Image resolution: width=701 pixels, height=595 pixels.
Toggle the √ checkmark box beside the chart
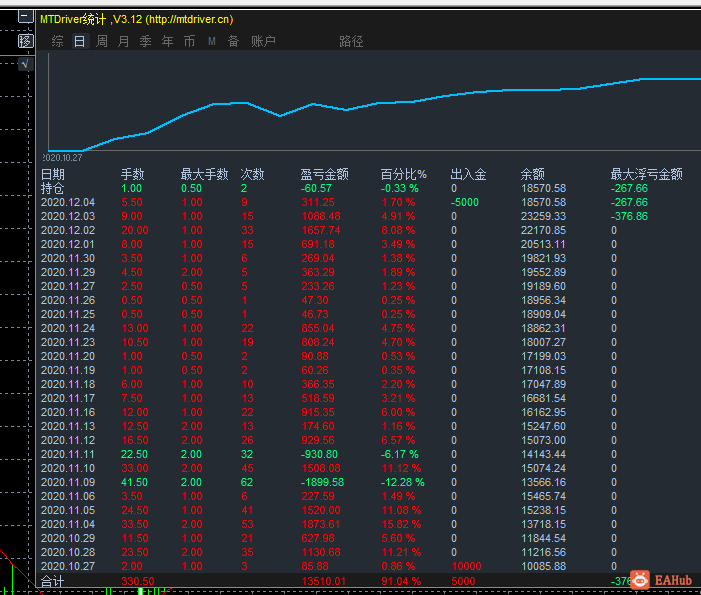click(25, 64)
